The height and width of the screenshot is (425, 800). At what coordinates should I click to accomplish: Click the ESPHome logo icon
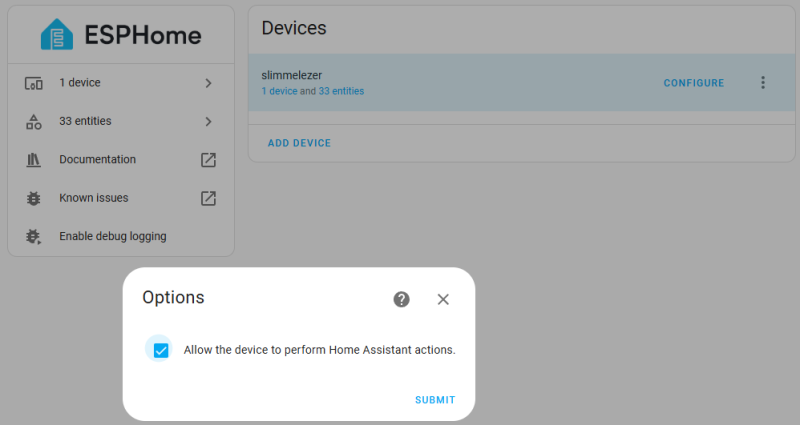57,36
